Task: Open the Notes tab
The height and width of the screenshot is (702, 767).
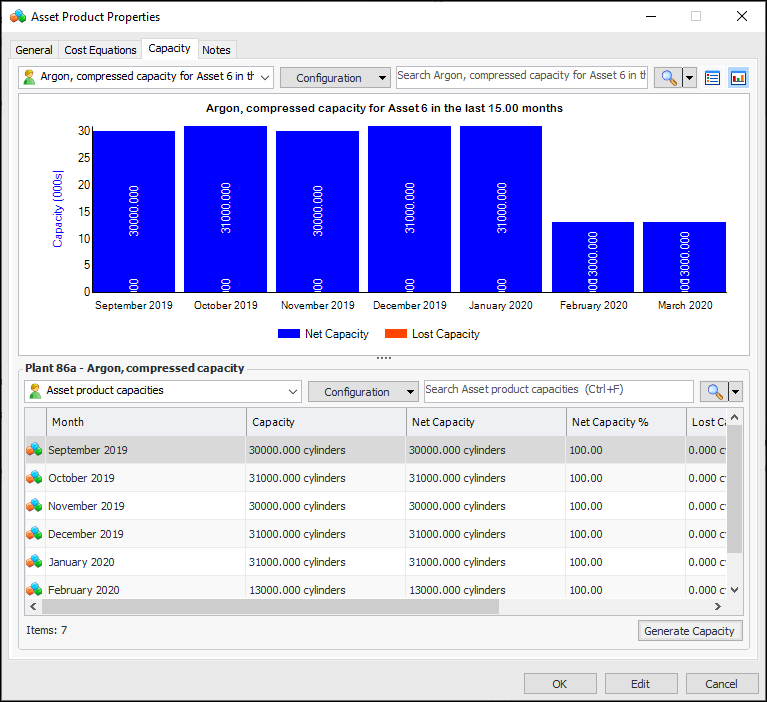Action: pos(216,50)
